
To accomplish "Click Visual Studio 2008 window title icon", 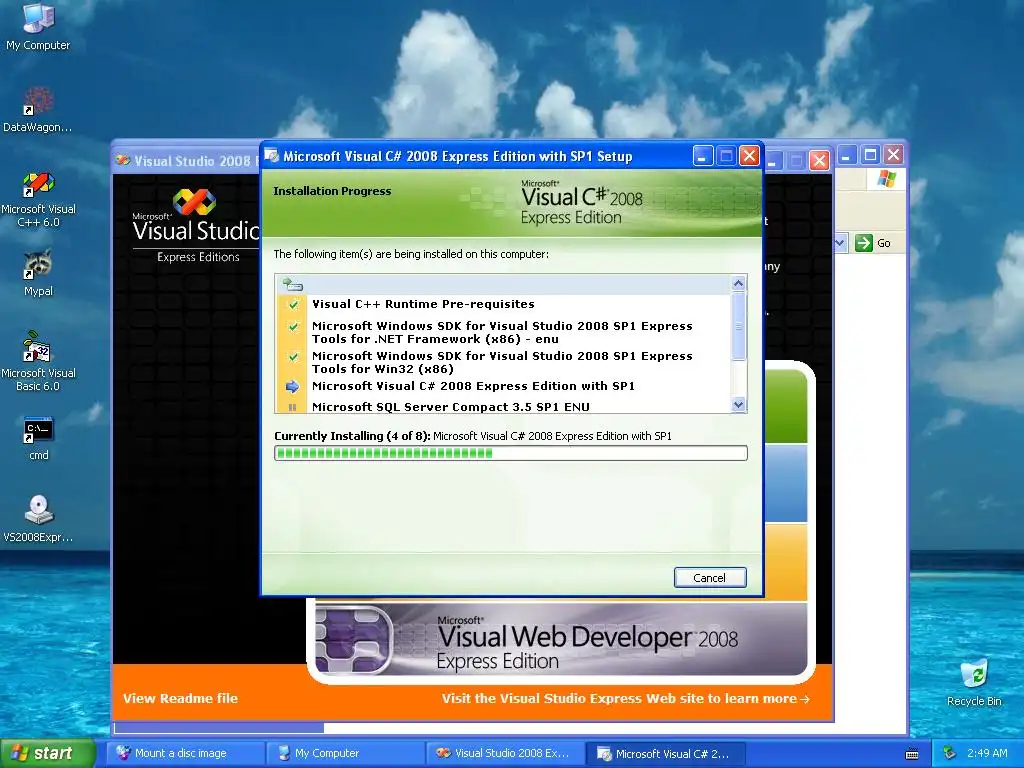I will pyautogui.click(x=123, y=160).
